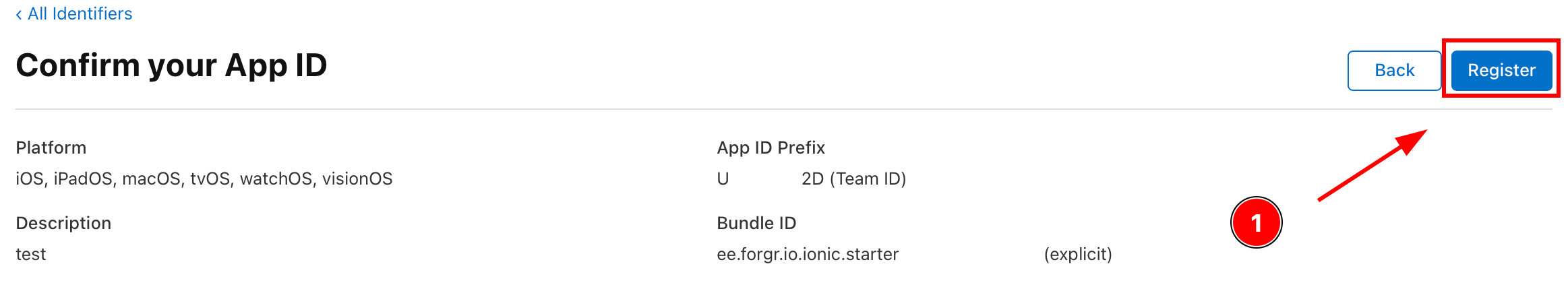Open the All Identifiers link
Image resolution: width=1568 pixels, height=287 pixels.
click(80, 14)
